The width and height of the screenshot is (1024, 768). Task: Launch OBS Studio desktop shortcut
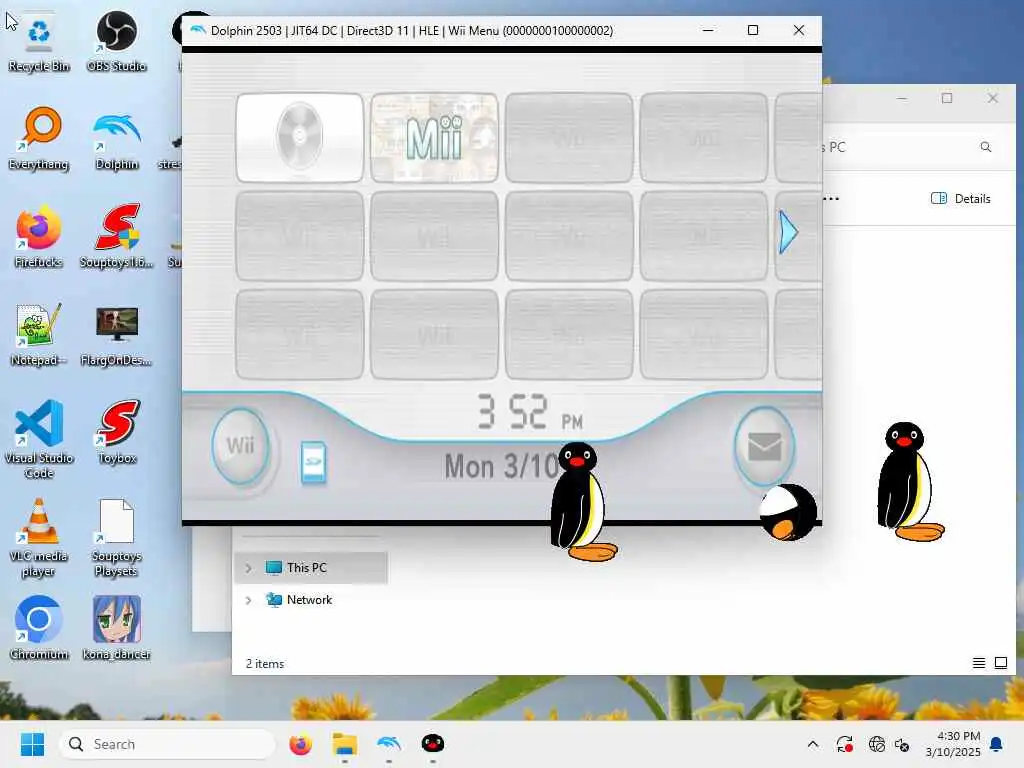point(116,42)
